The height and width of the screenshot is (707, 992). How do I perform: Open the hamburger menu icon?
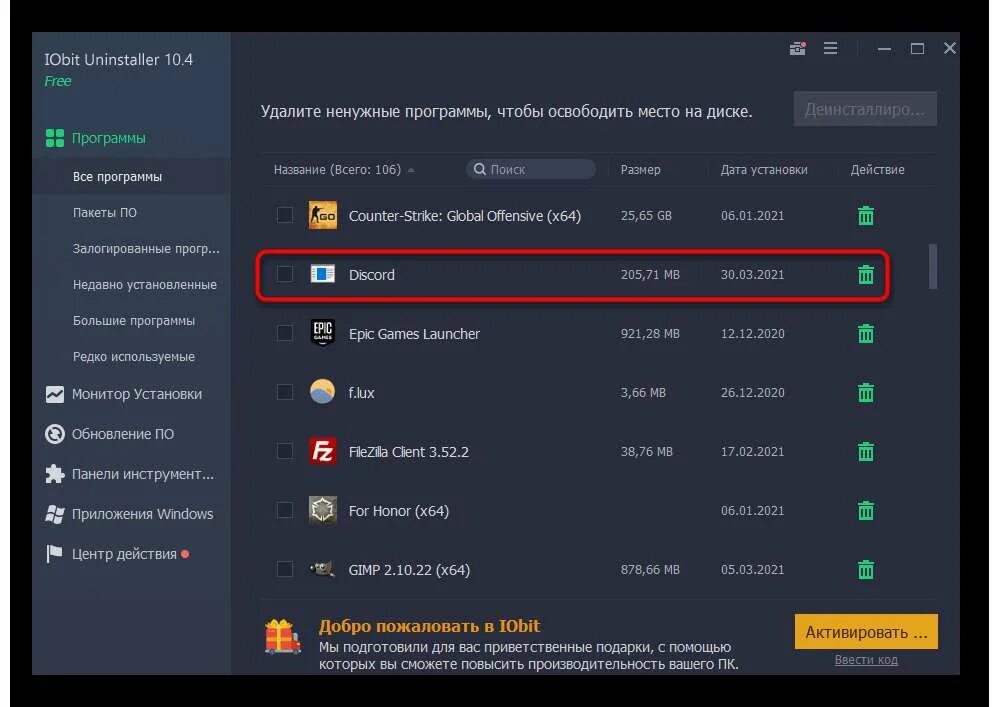831,48
